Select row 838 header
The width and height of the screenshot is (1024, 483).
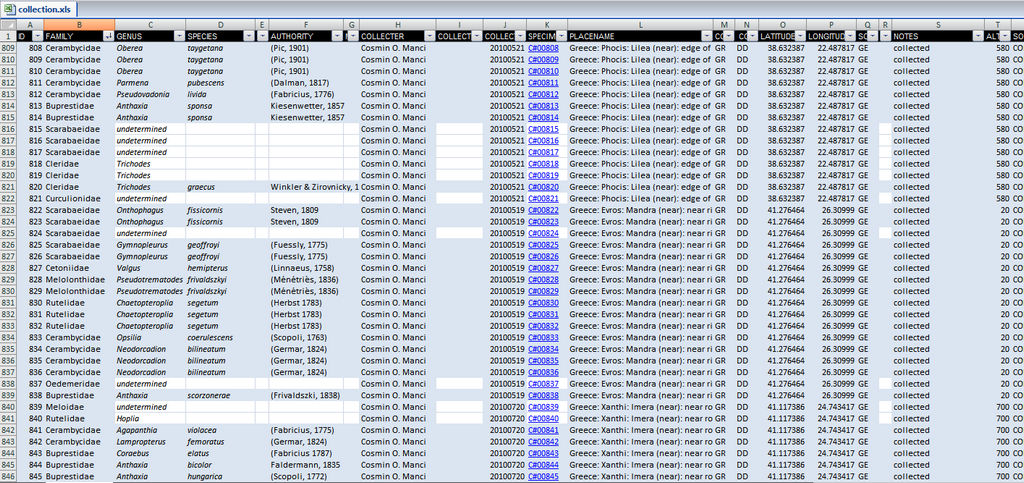pos(8,383)
